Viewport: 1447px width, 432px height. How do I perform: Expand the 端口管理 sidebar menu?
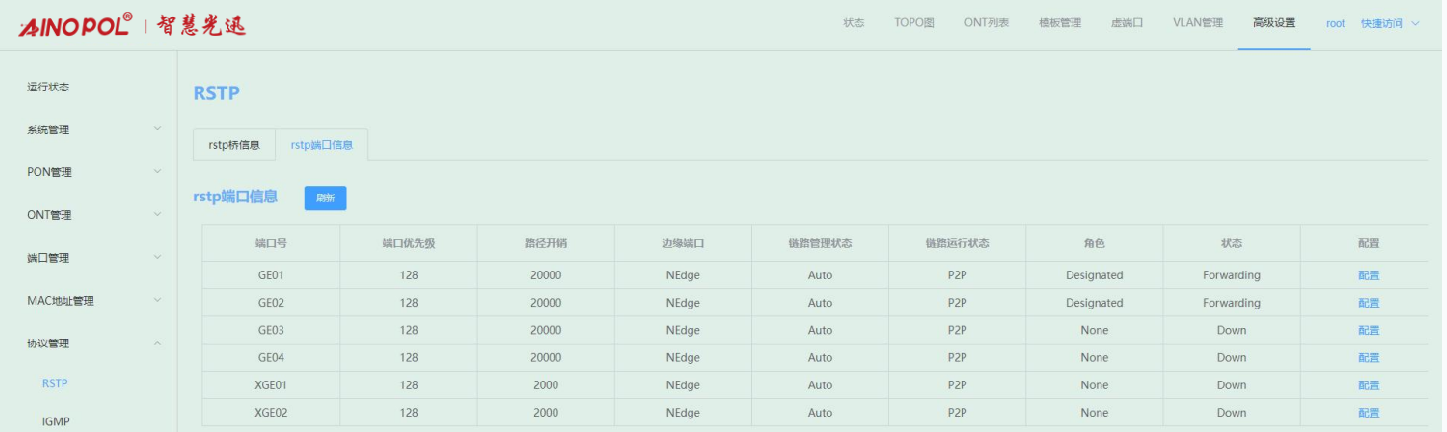click(90, 258)
